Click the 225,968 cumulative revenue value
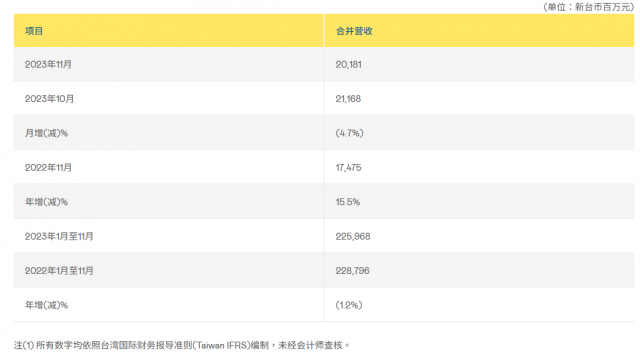This screenshot has height=360, width=640. [353, 236]
